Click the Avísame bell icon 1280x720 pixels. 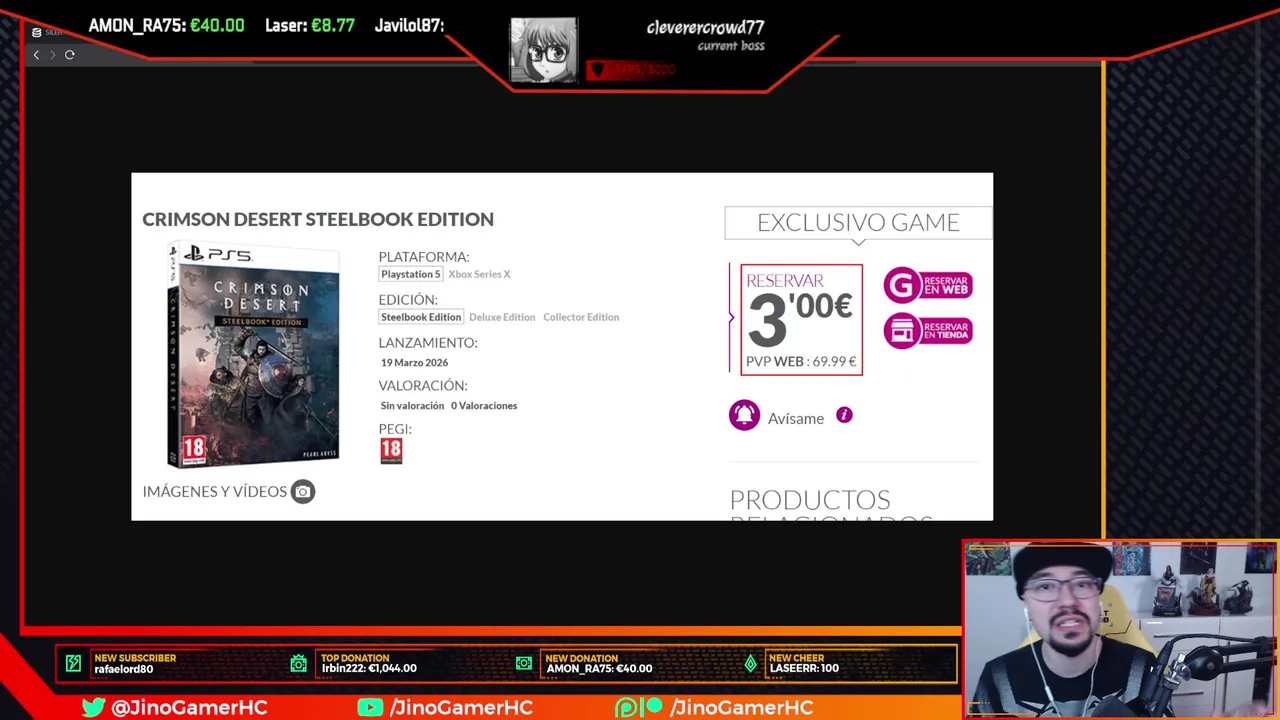click(744, 415)
